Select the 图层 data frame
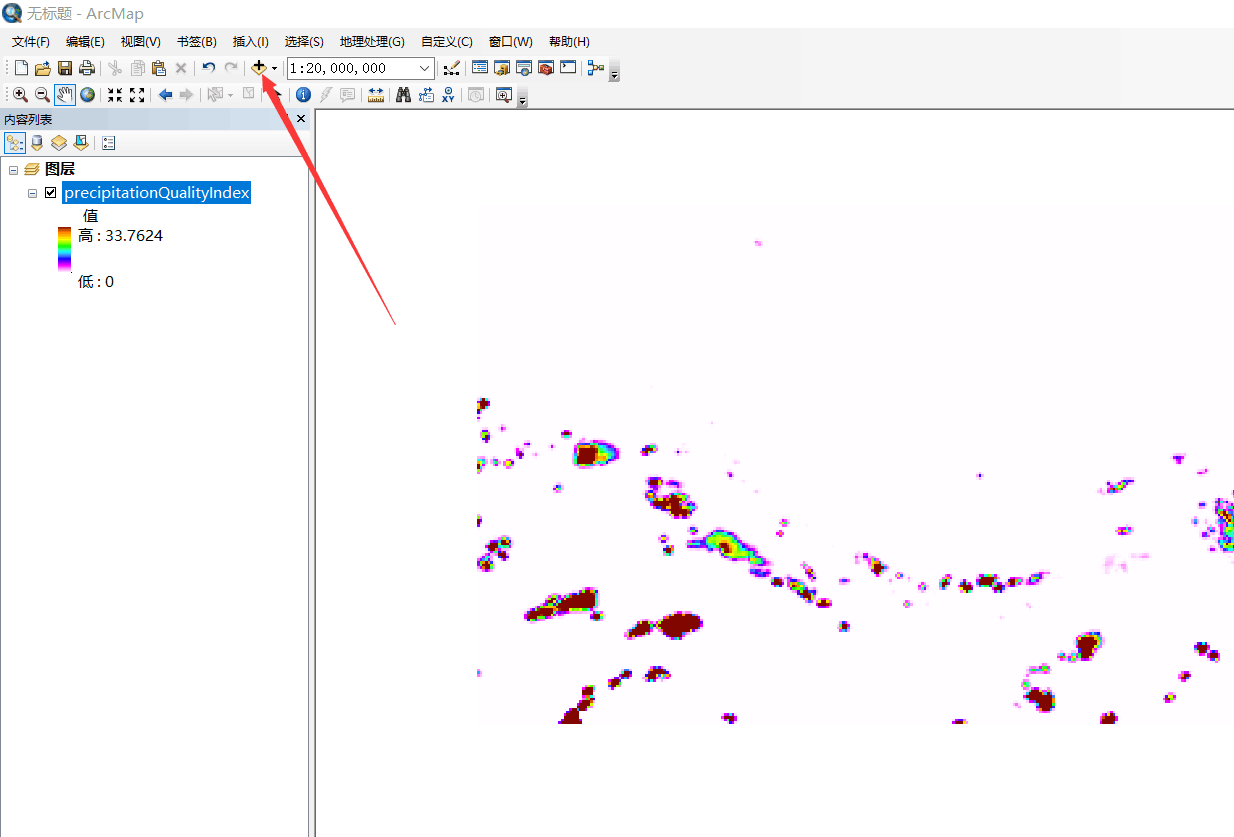 point(60,170)
